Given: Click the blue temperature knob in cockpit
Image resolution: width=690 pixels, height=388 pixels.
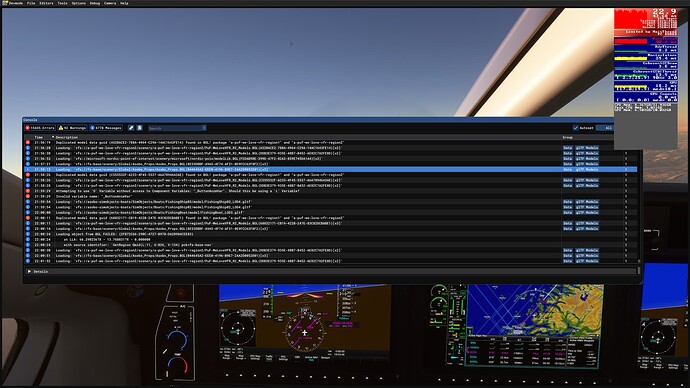Looking at the screenshot, I should 177,340.
